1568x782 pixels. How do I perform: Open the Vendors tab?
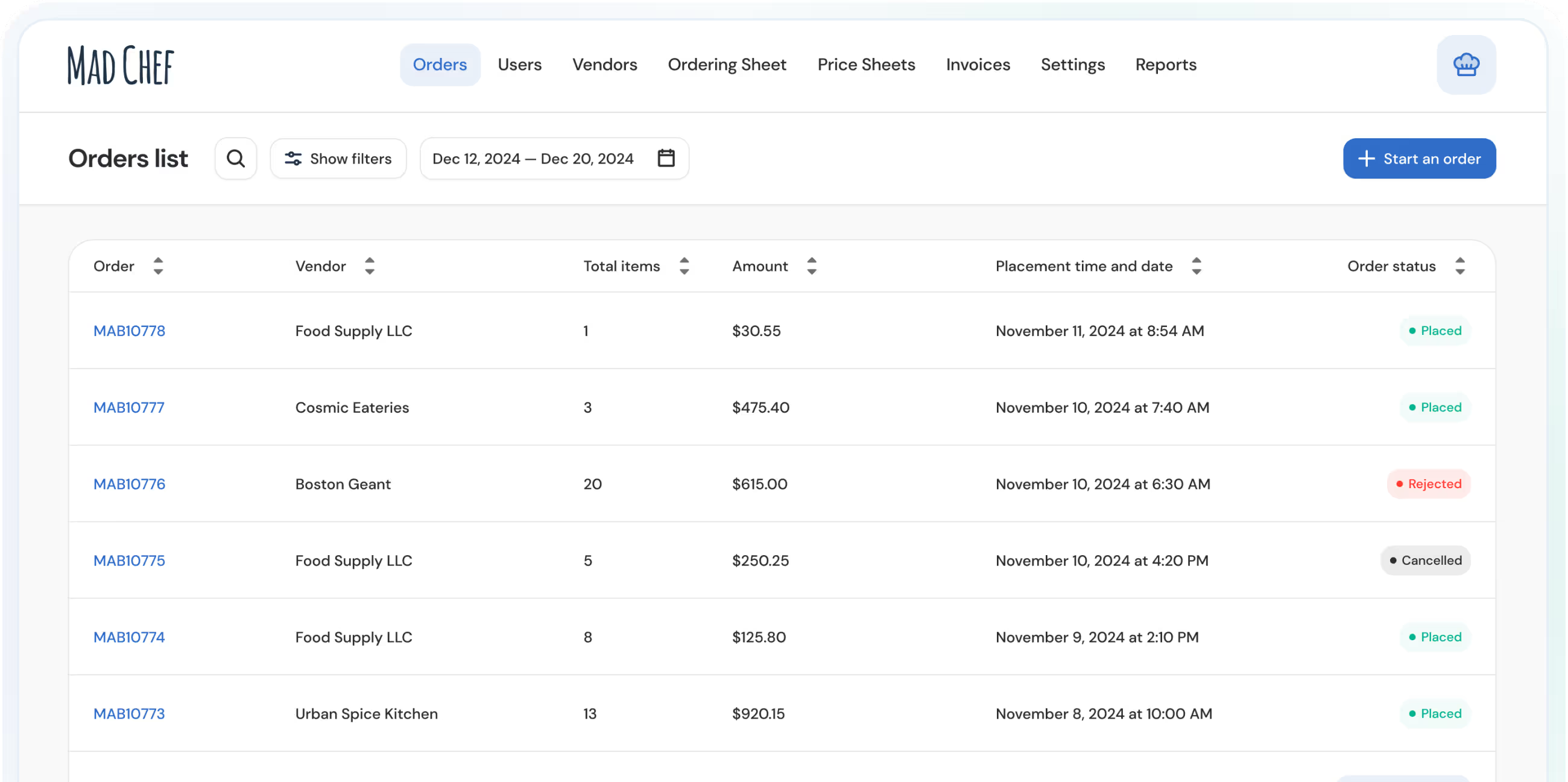[x=604, y=65]
